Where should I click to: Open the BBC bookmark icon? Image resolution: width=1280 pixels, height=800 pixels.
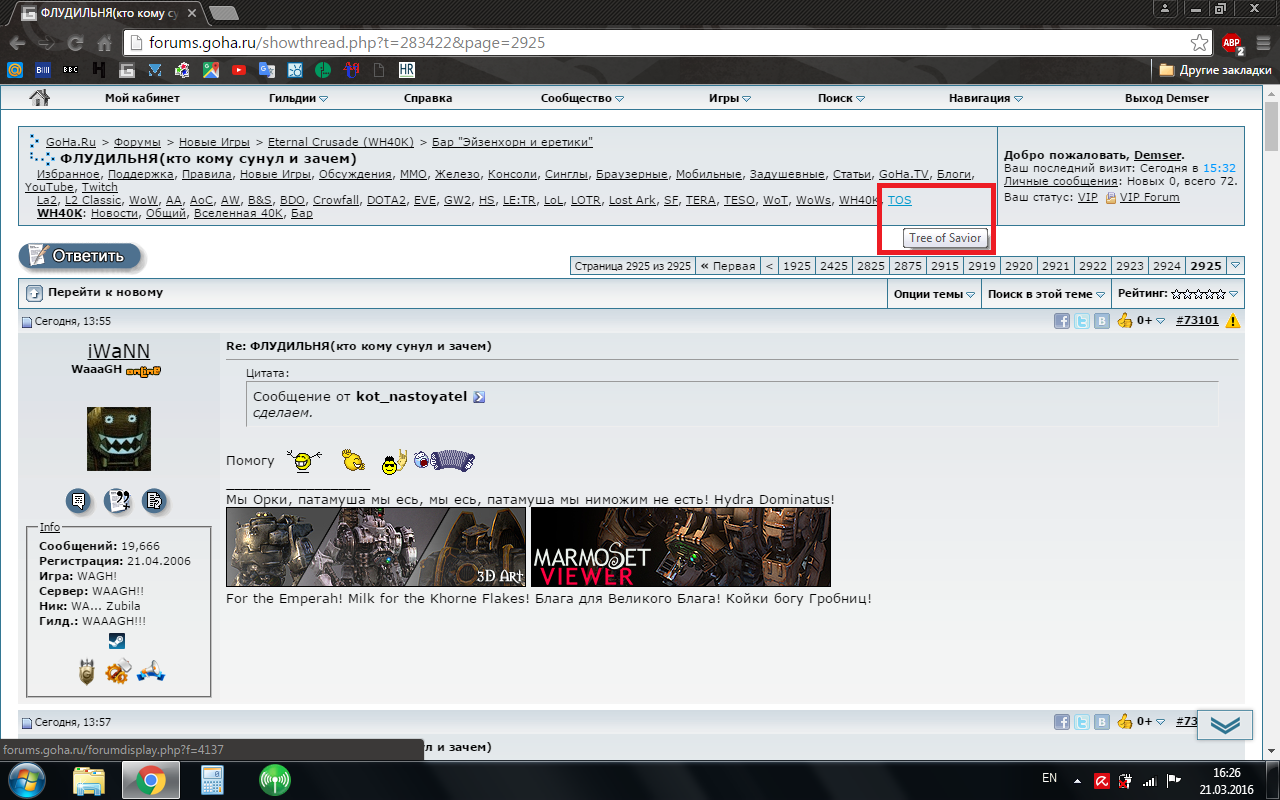[71, 71]
